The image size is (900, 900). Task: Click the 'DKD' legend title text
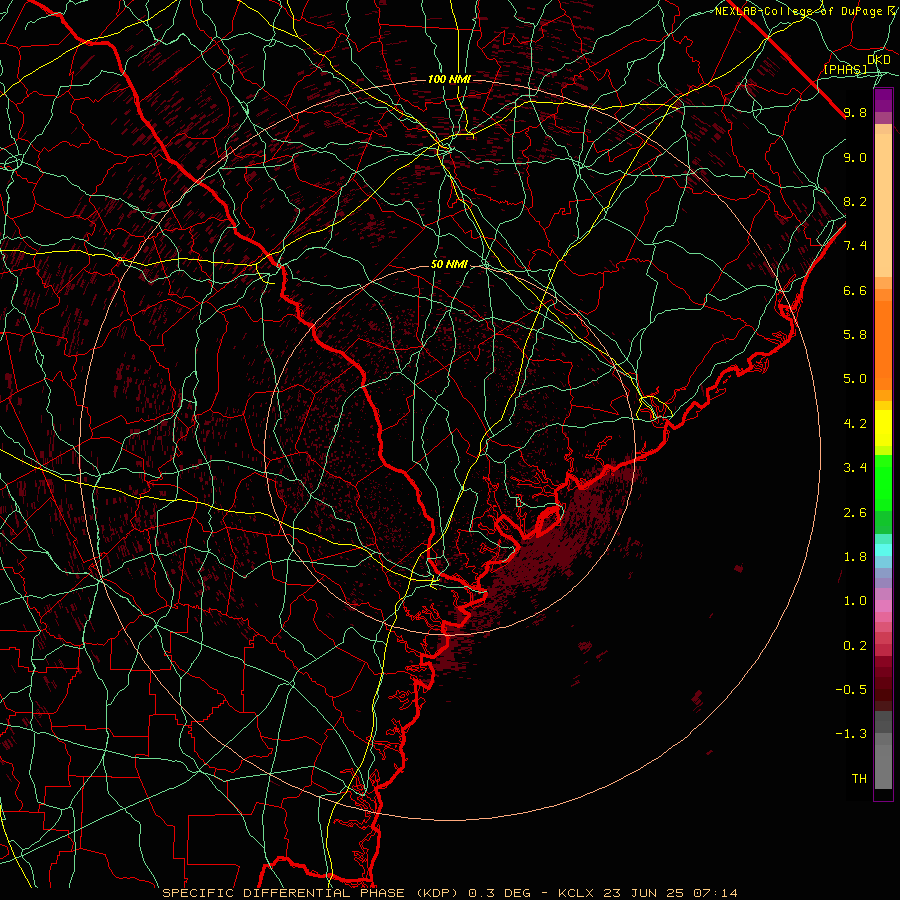click(x=879, y=59)
